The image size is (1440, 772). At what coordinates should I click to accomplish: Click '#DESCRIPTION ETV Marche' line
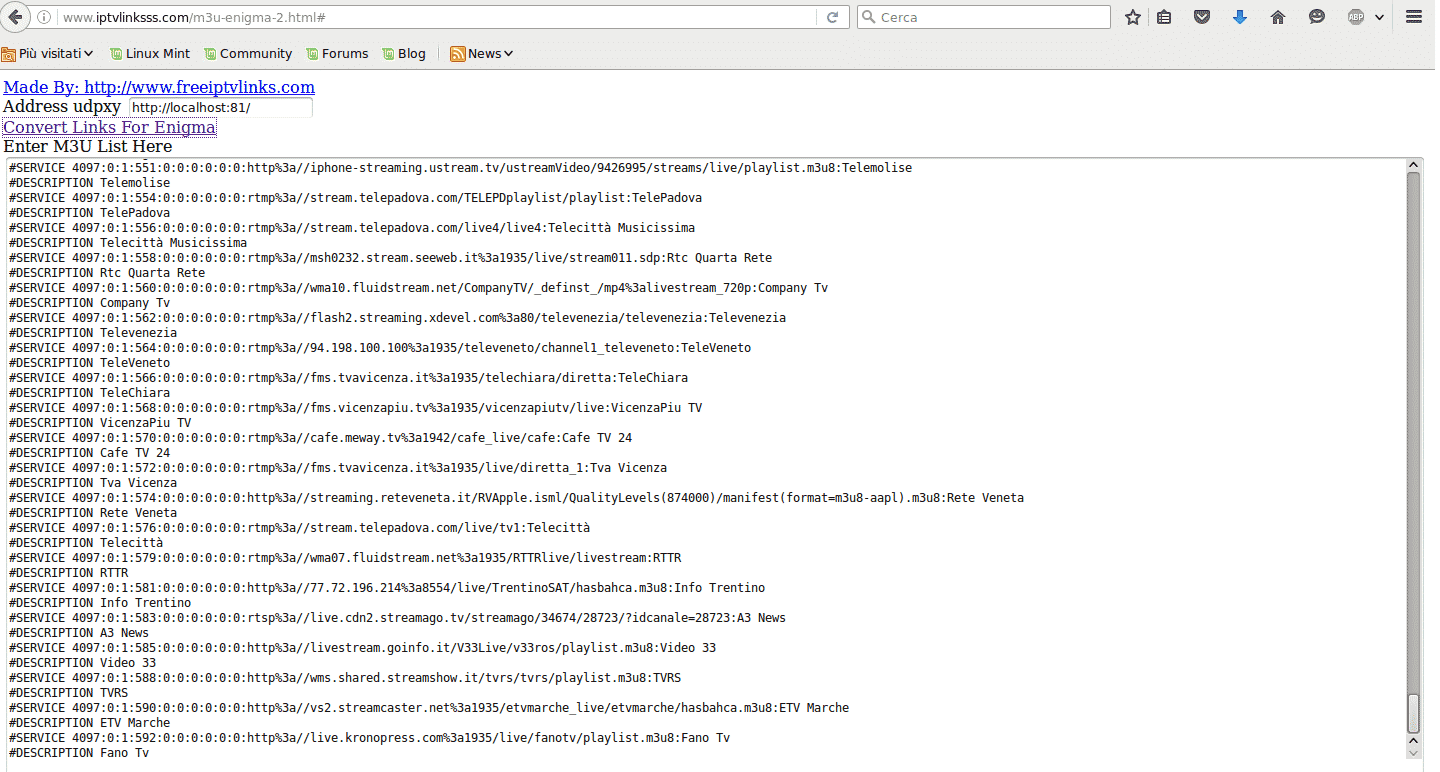[x=89, y=723]
